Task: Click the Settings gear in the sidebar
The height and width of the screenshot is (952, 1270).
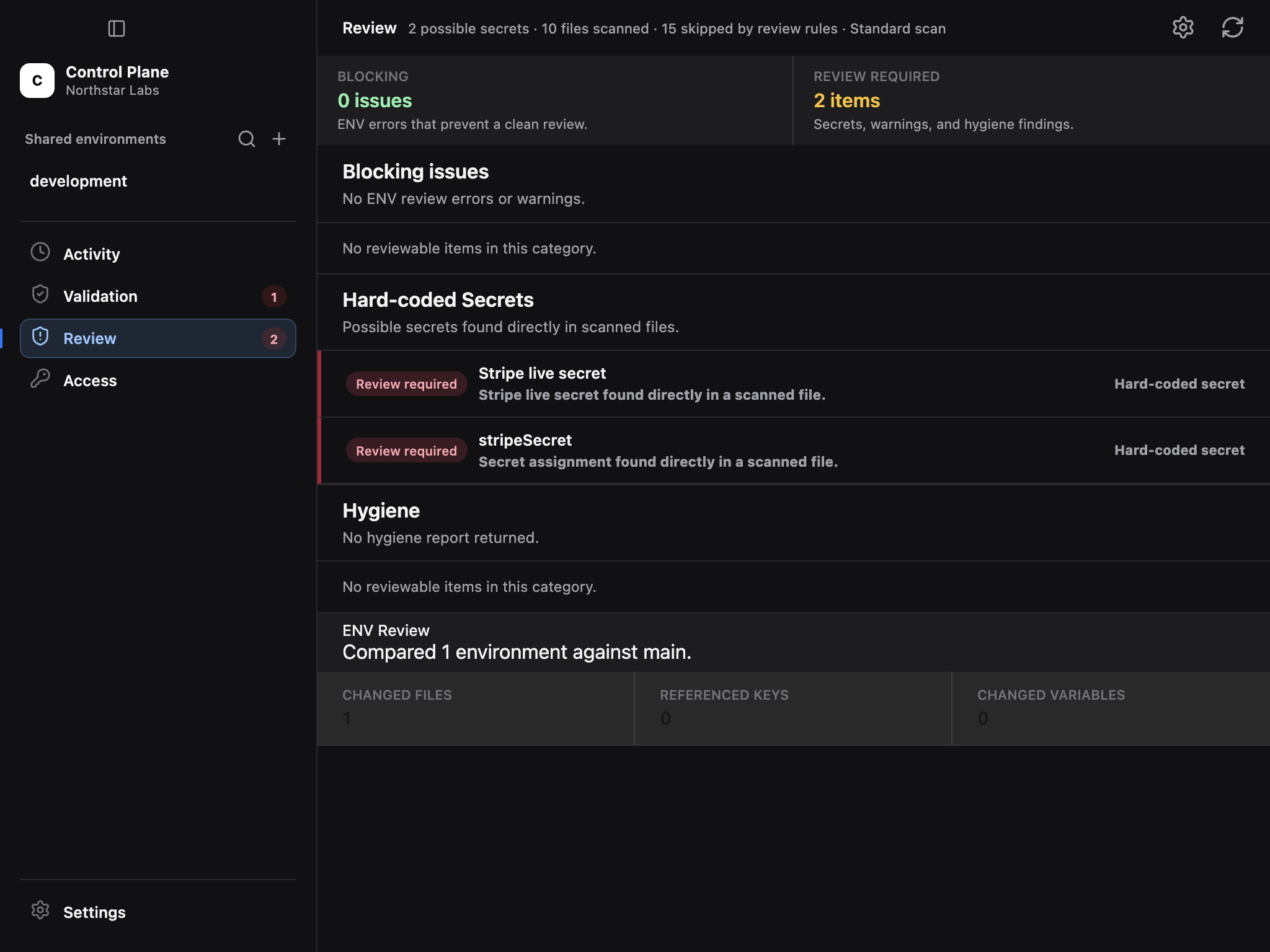Action: 40,910
